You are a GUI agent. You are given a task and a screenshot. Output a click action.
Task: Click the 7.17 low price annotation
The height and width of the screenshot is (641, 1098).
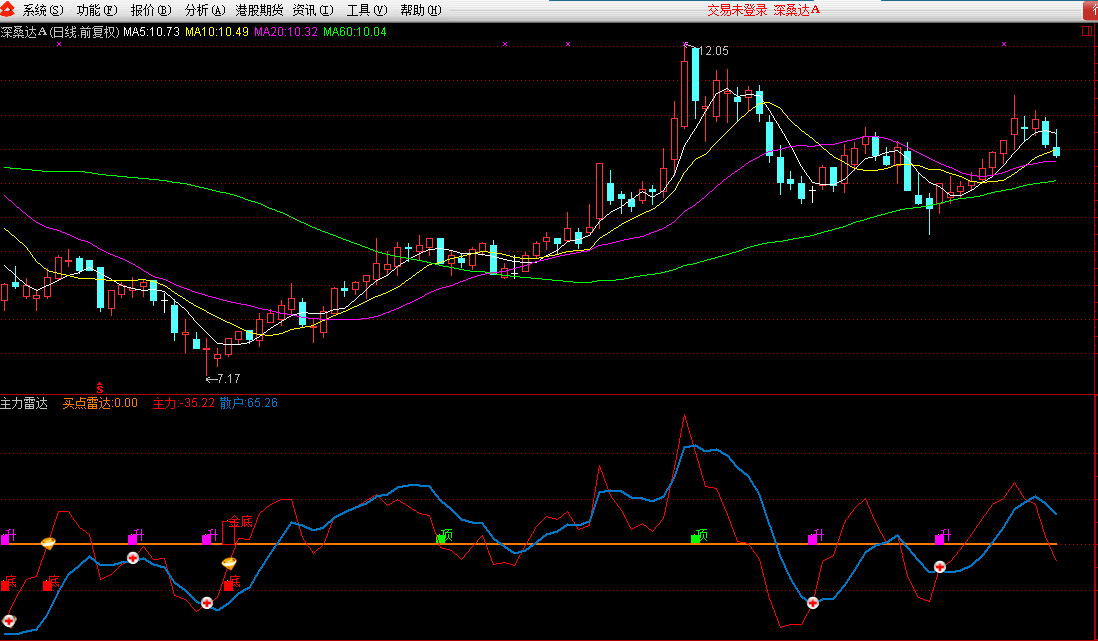pos(227,378)
